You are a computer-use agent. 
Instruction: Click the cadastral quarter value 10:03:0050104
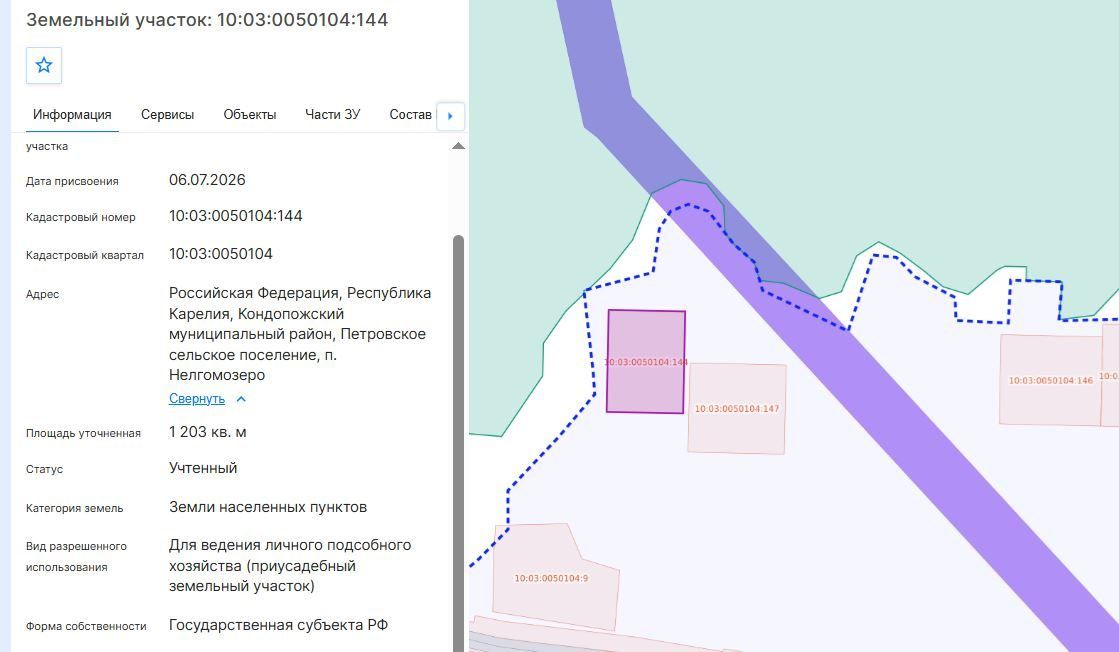[x=221, y=254]
